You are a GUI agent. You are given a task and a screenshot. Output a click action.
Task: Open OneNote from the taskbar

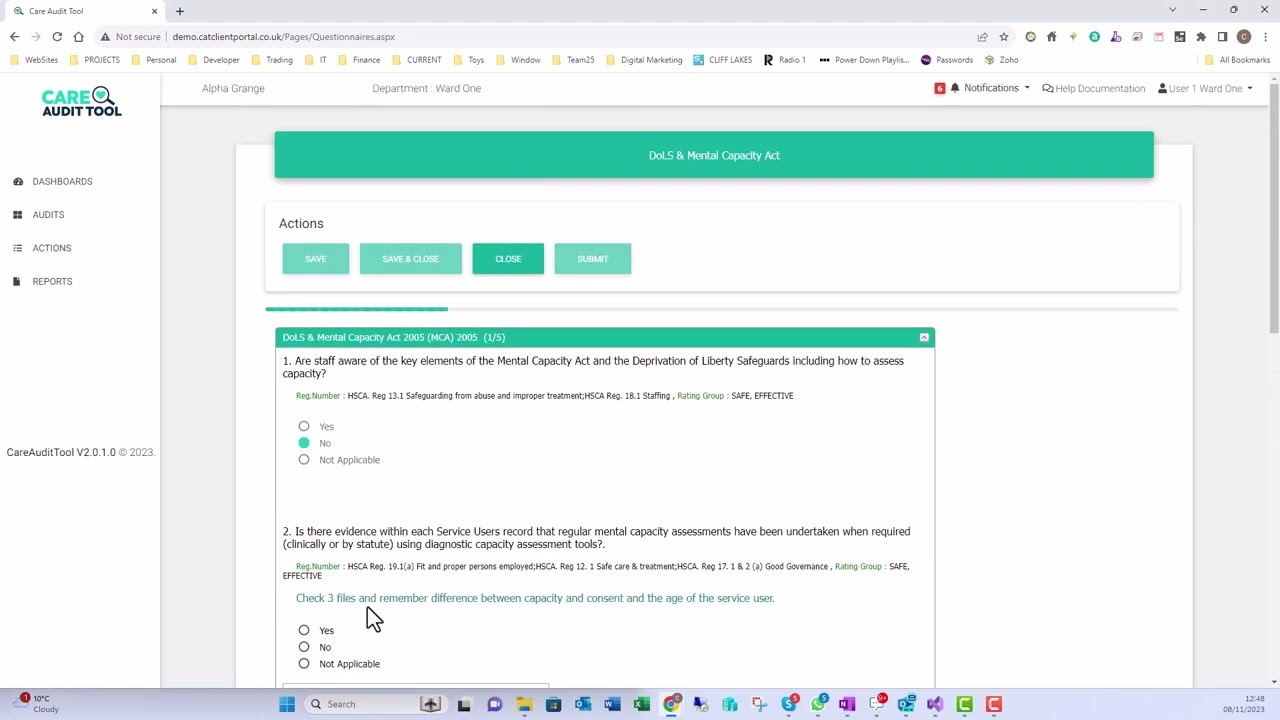(x=847, y=704)
